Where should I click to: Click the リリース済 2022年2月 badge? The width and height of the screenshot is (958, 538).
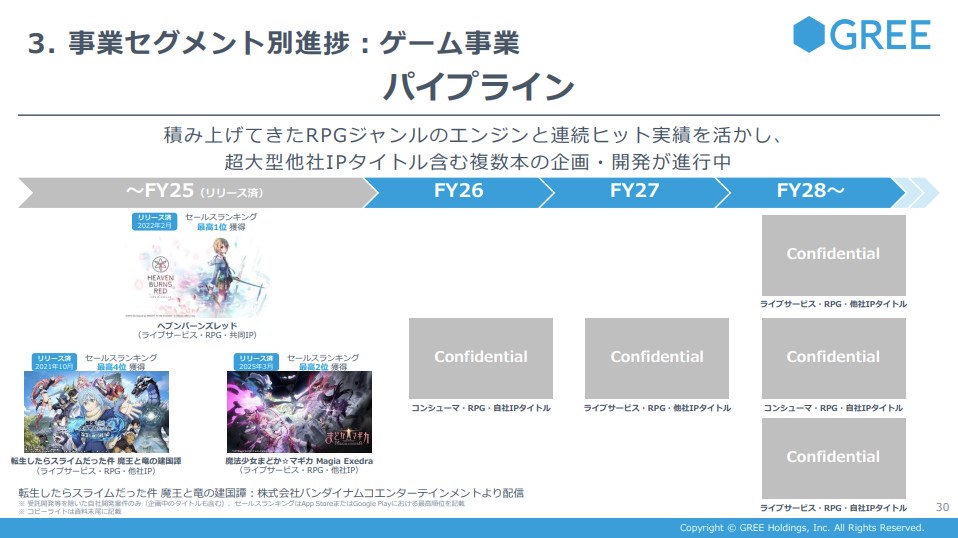(155, 221)
